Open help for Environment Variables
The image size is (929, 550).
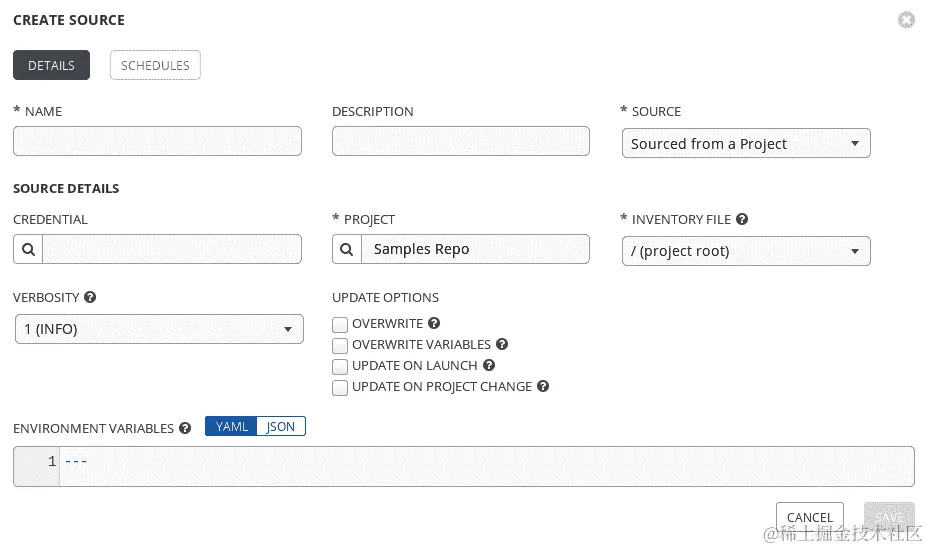[185, 428]
